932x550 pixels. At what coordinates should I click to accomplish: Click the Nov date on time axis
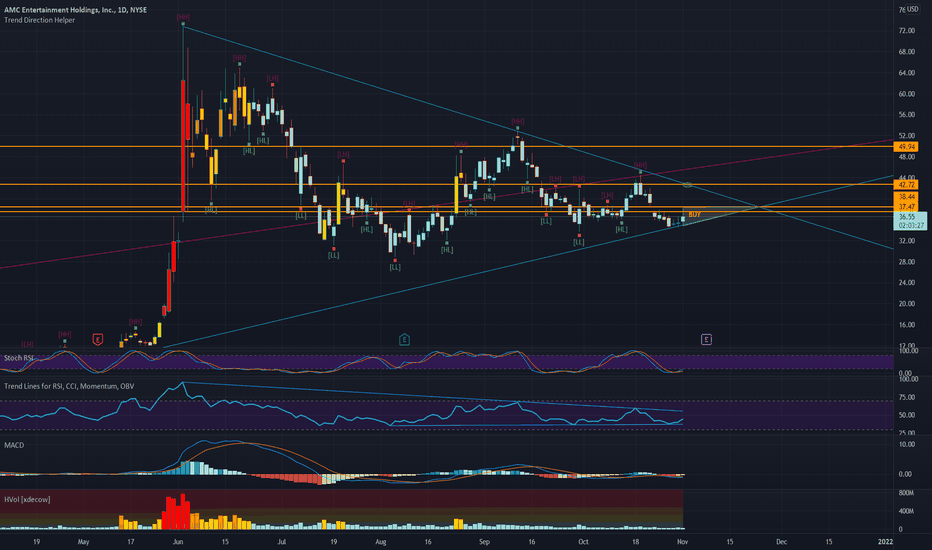(x=682, y=542)
